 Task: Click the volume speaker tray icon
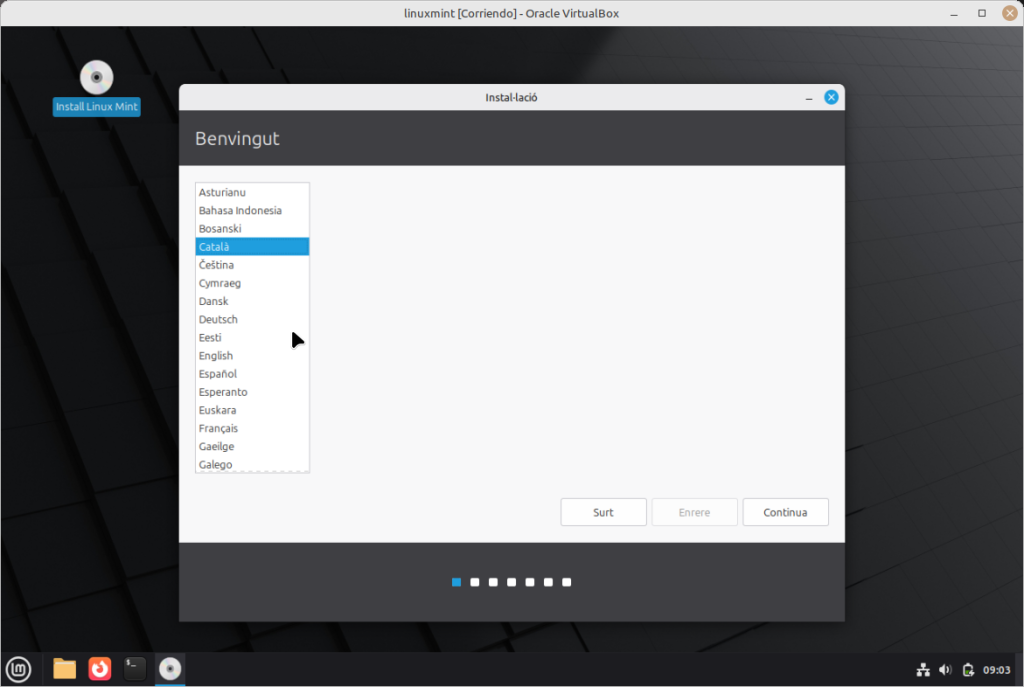pos(945,669)
